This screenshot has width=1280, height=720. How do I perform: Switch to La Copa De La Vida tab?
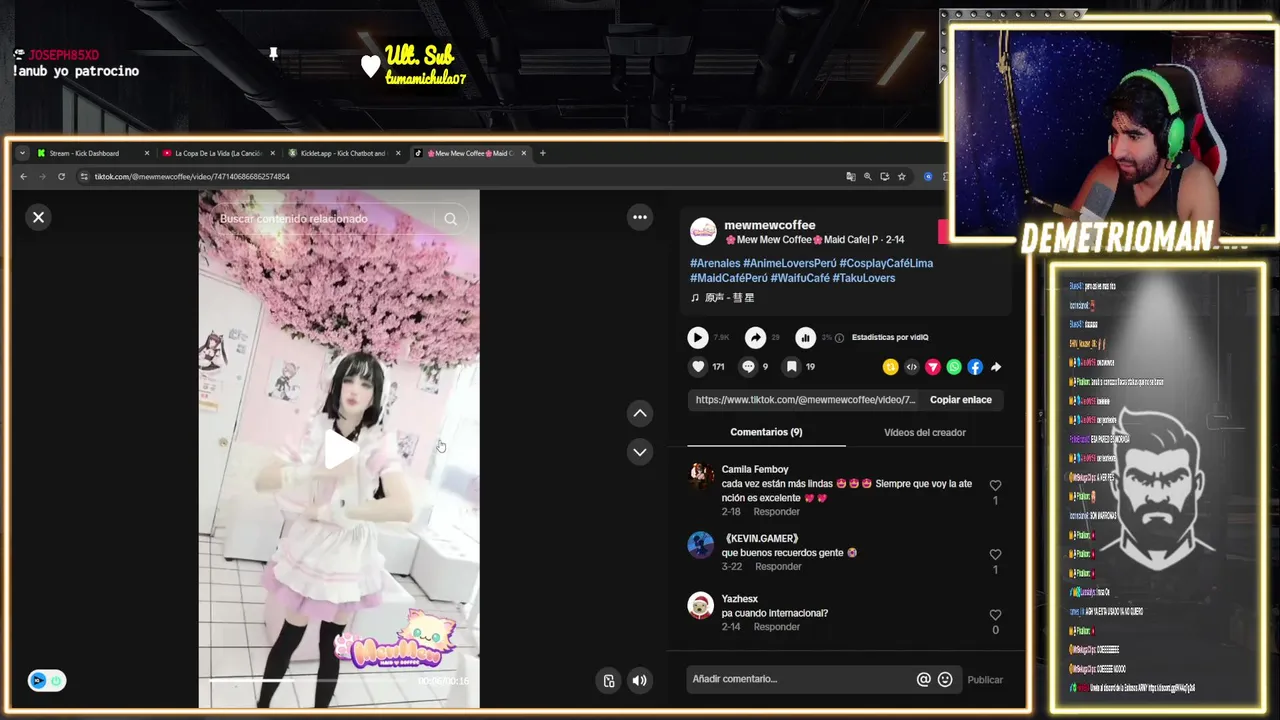[218, 153]
